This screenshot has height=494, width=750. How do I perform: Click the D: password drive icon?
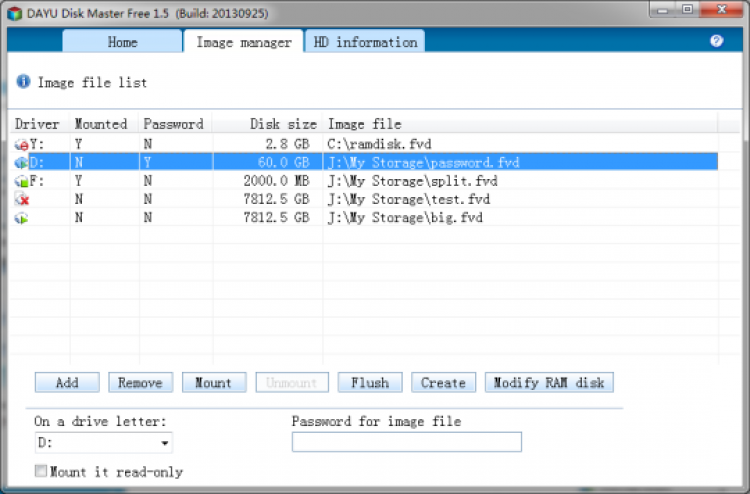click(x=21, y=163)
